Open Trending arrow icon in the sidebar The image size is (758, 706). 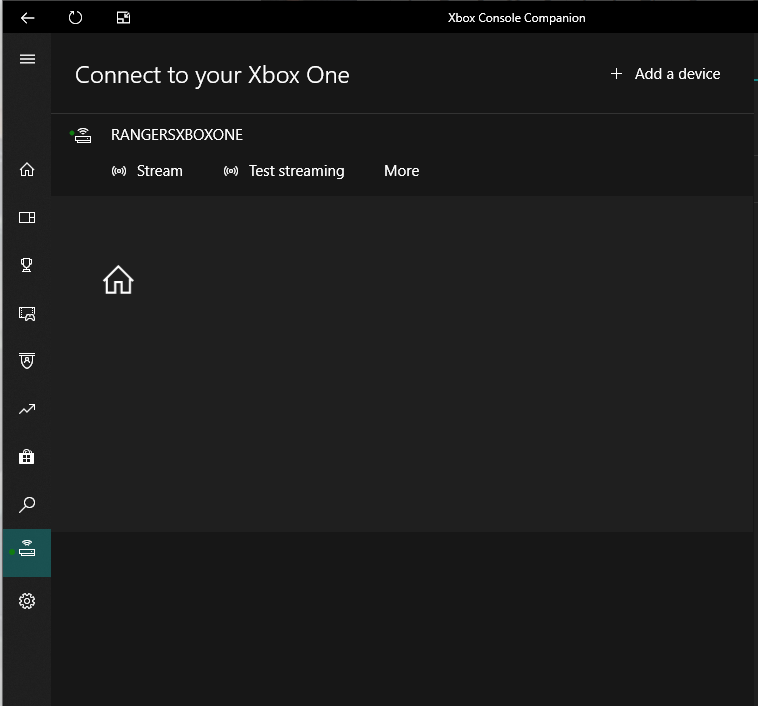click(x=27, y=409)
